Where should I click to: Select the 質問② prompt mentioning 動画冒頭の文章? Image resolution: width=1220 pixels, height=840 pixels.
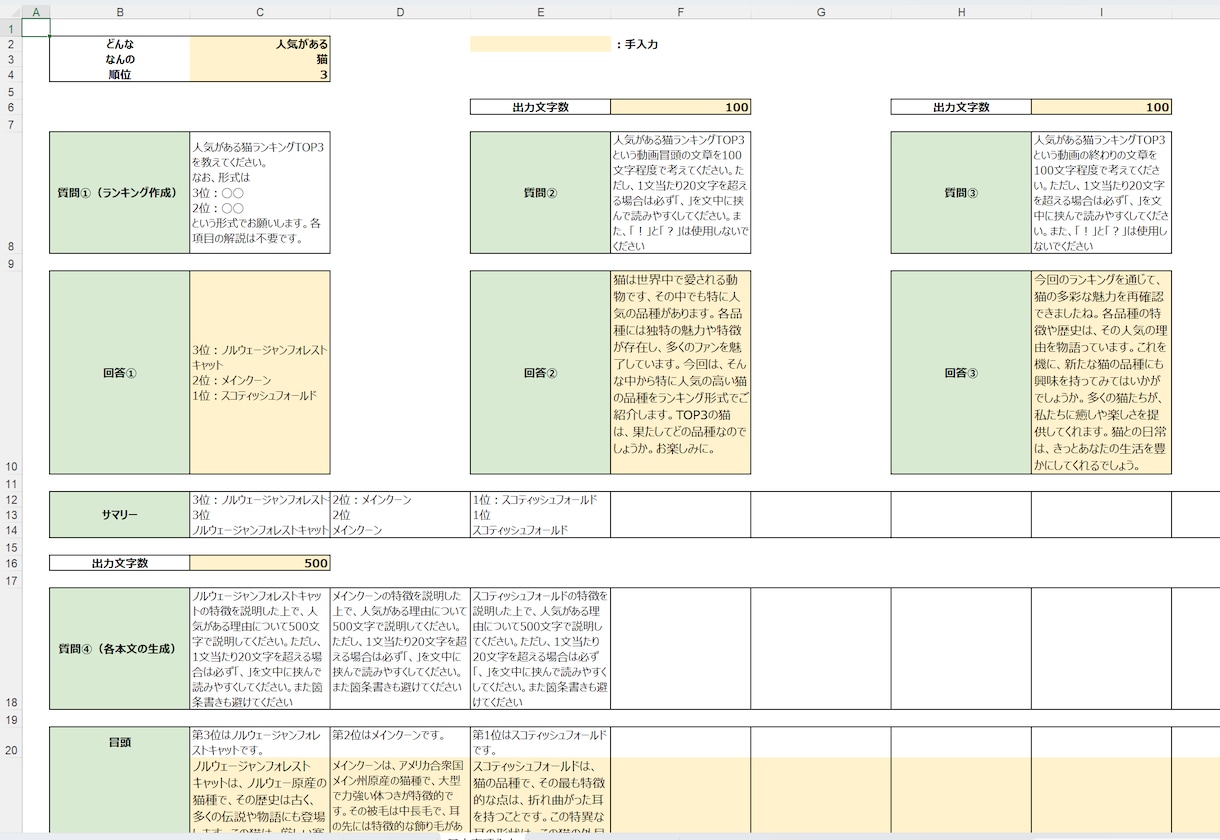tap(681, 193)
